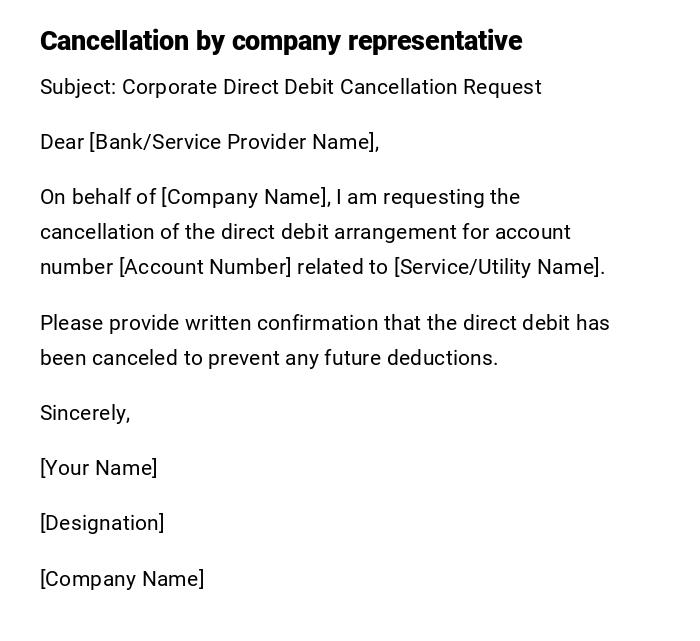Image resolution: width=700 pixels, height=641 pixels.
Task: Click "I am requesting the" text
Action: (x=428, y=197)
